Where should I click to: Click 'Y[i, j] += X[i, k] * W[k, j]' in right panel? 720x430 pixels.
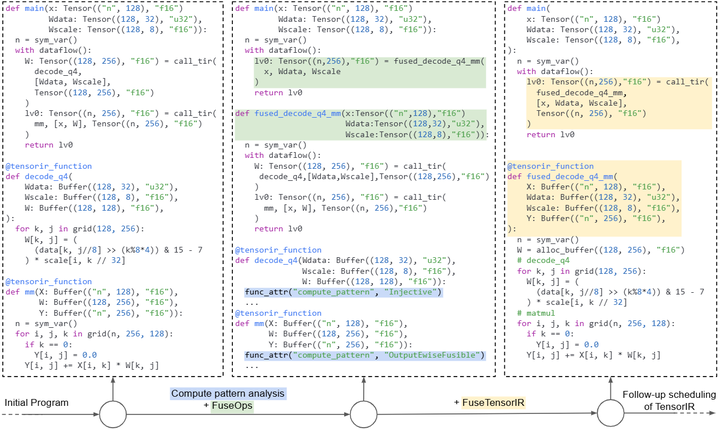coord(594,355)
